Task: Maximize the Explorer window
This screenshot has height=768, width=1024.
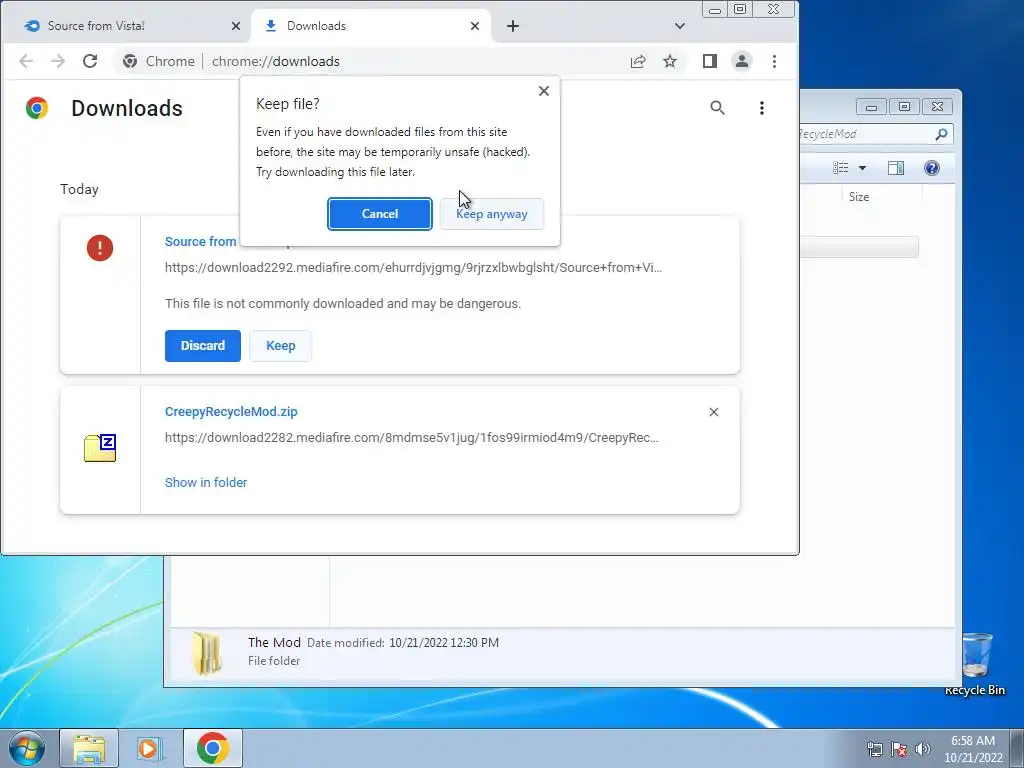Action: point(904,107)
